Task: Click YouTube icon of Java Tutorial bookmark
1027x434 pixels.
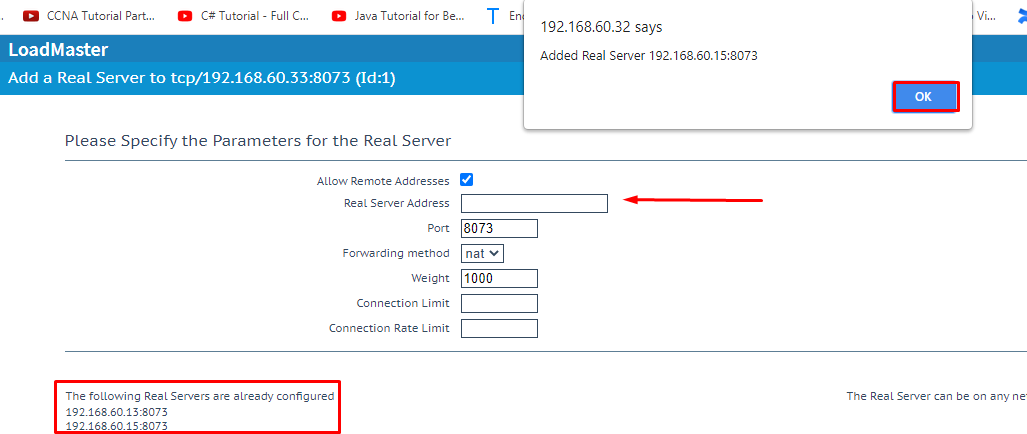Action: pos(339,16)
